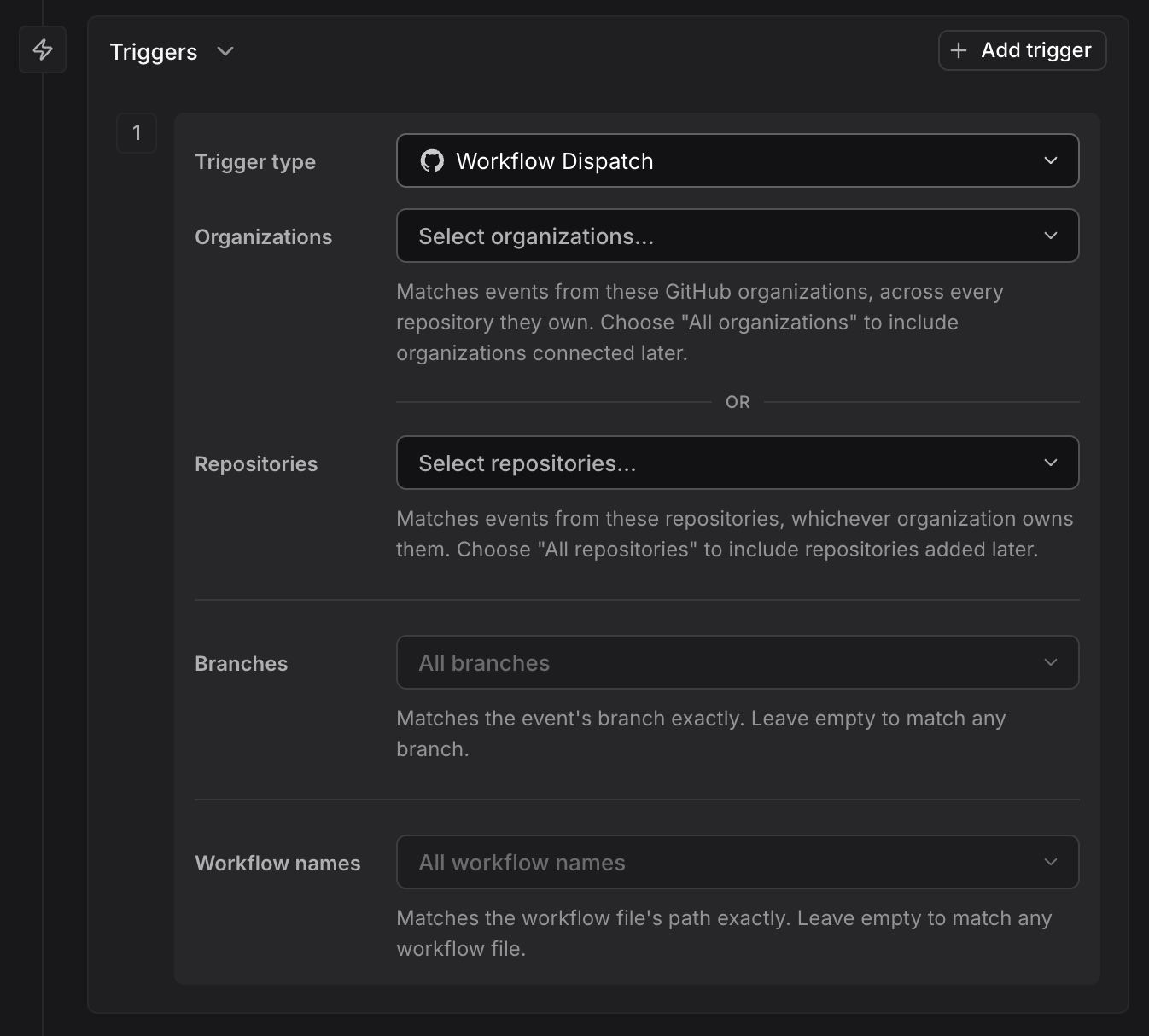The height and width of the screenshot is (1036, 1149).
Task: Click the OR separator text
Action: [738, 402]
